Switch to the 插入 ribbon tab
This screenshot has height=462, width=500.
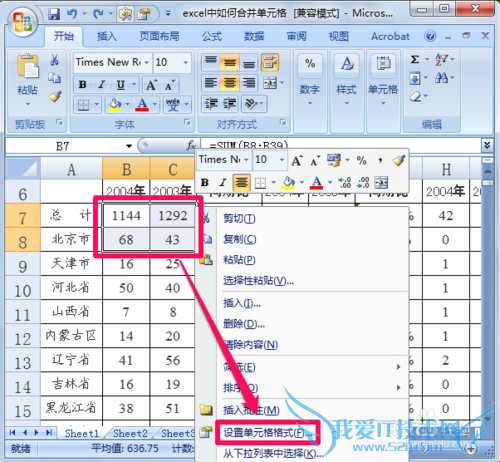coord(107,36)
